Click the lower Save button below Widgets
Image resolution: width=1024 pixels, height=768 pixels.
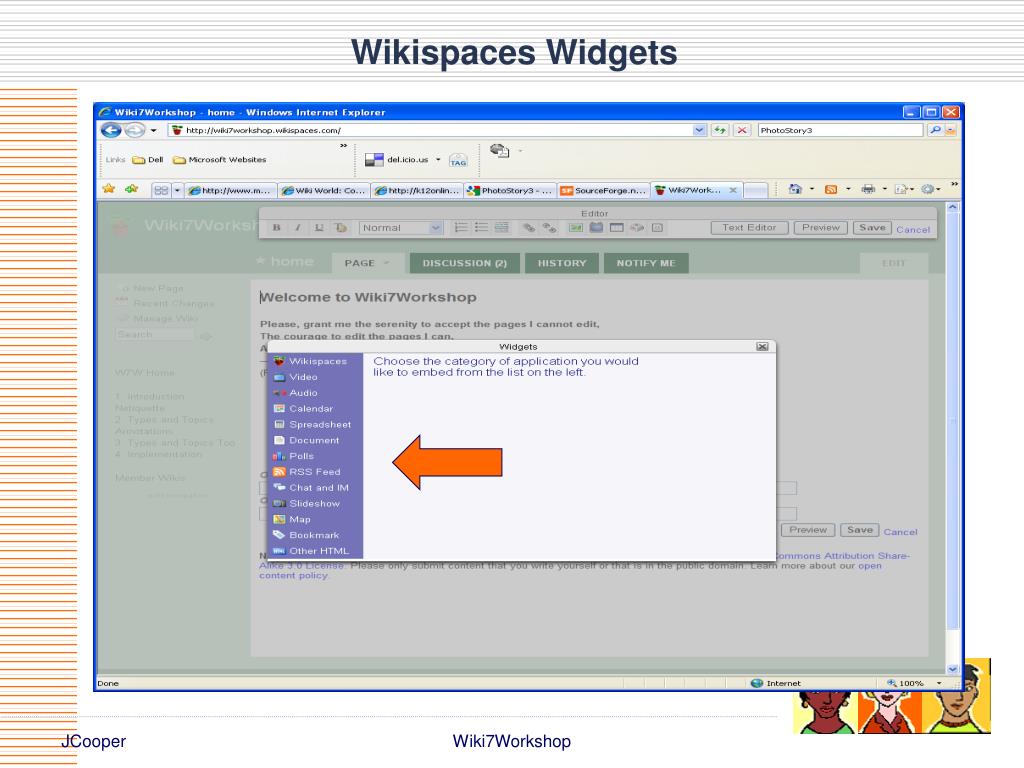pos(860,530)
